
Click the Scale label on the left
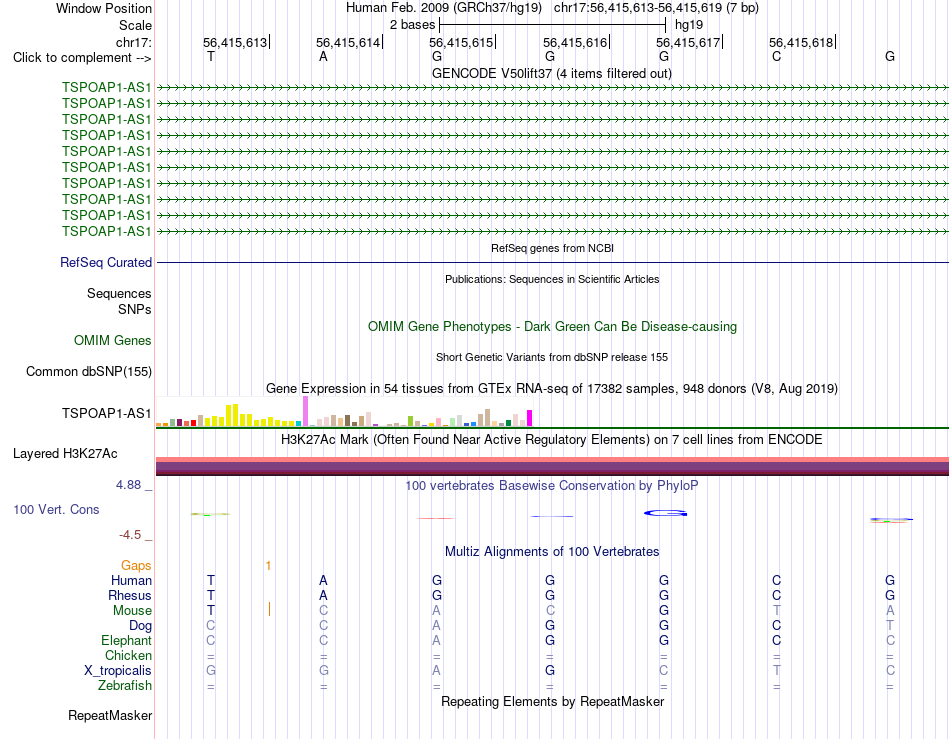tap(135, 25)
